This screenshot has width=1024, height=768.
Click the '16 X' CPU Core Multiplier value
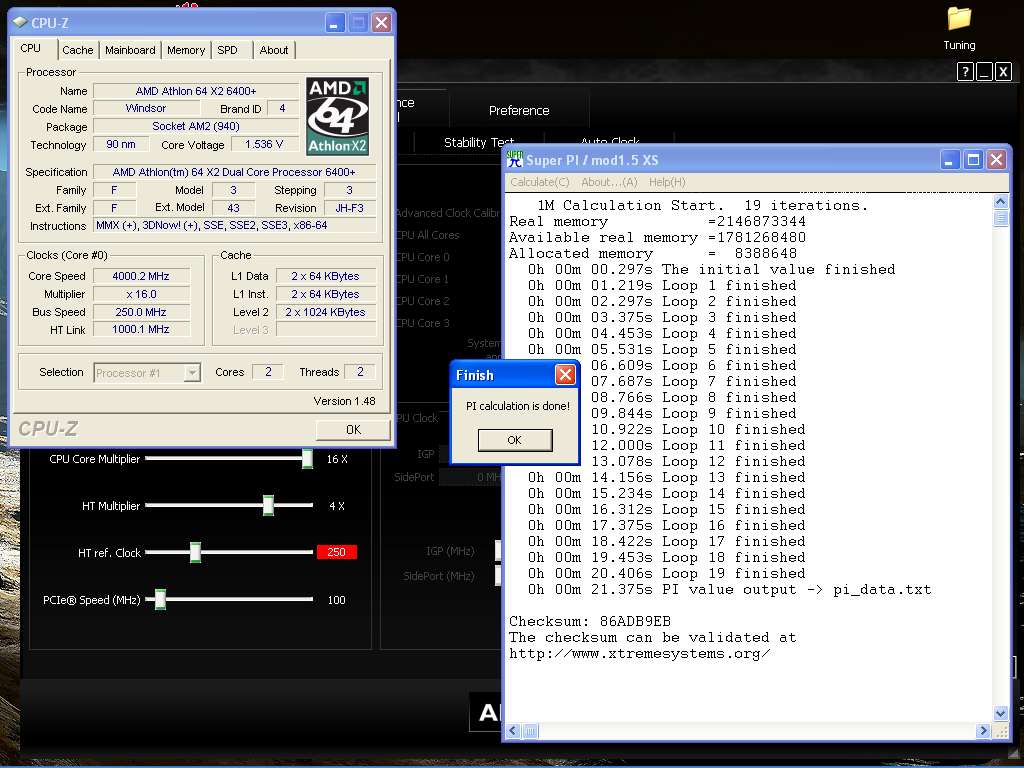click(x=337, y=459)
